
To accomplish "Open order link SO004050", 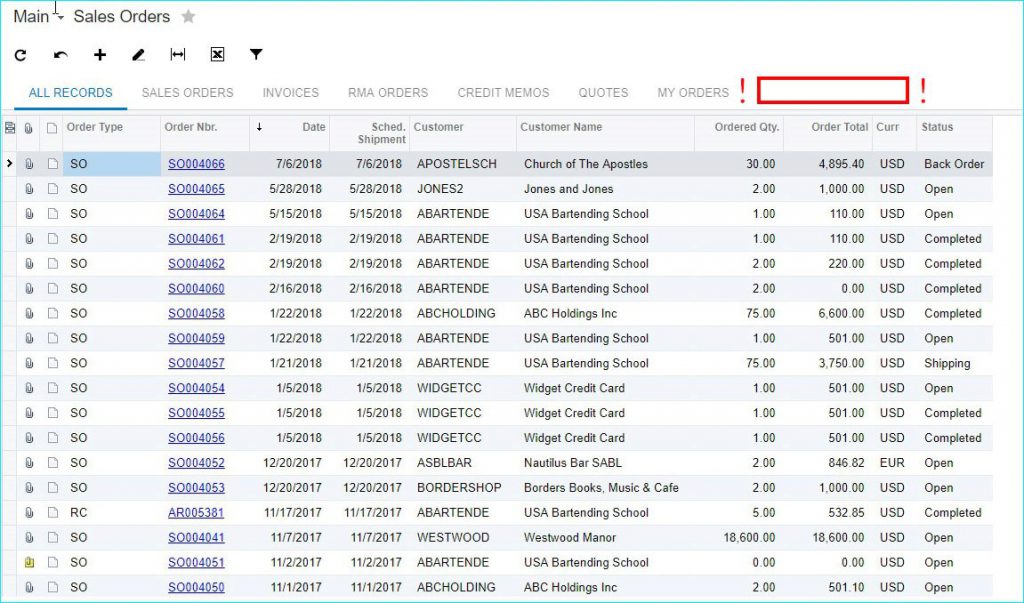I will click(197, 587).
